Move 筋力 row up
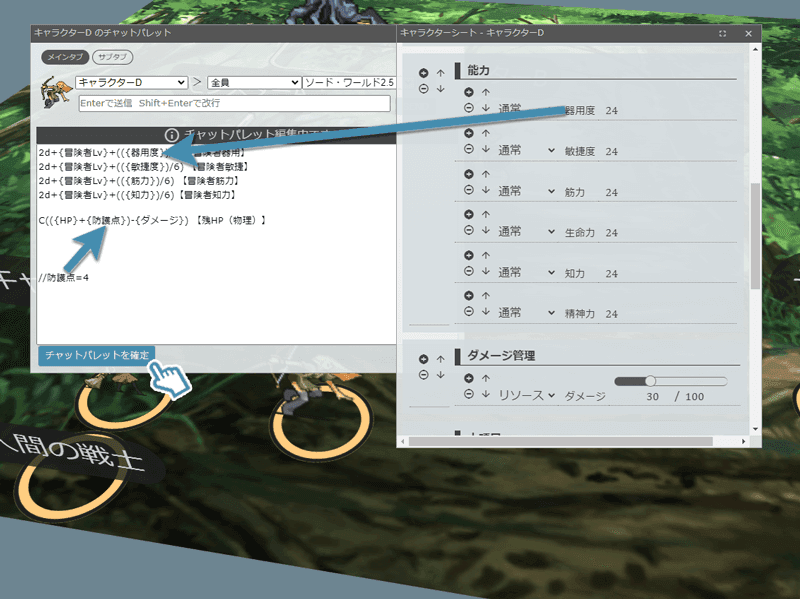 point(486,174)
